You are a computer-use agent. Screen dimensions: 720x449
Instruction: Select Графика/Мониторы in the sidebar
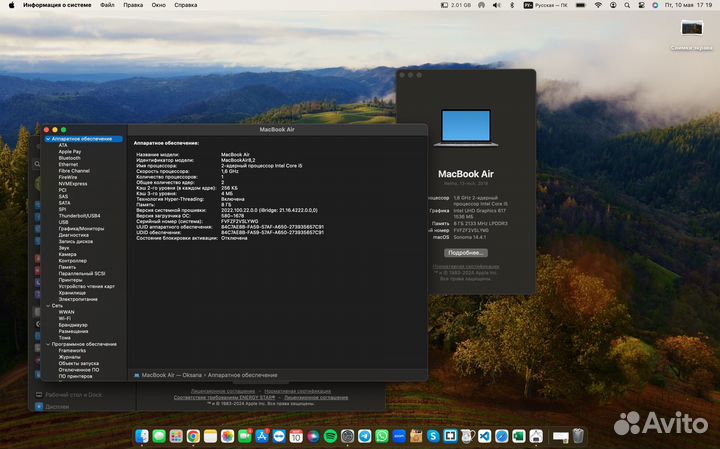[81, 229]
